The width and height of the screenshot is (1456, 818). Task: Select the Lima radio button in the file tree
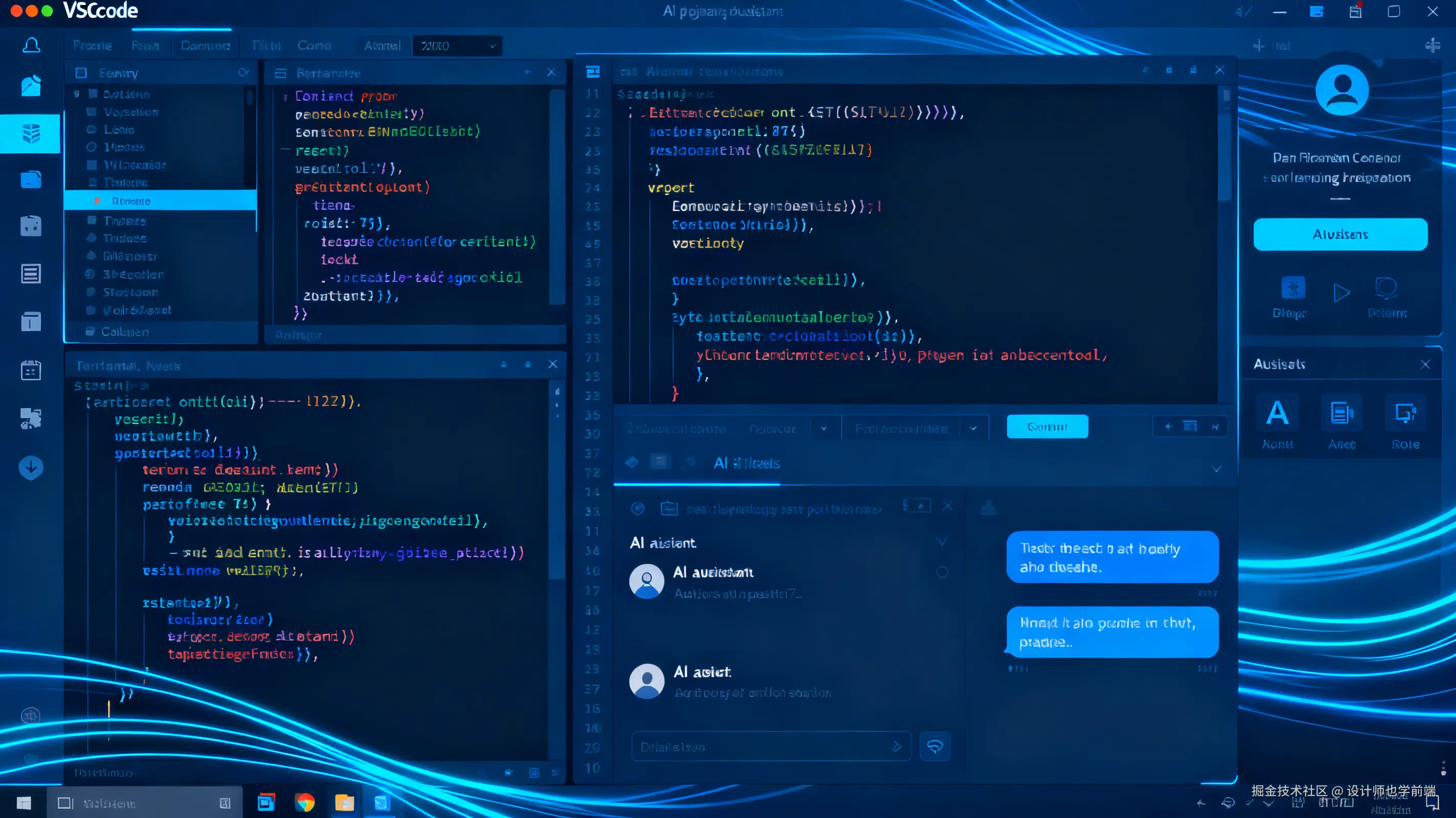91,129
